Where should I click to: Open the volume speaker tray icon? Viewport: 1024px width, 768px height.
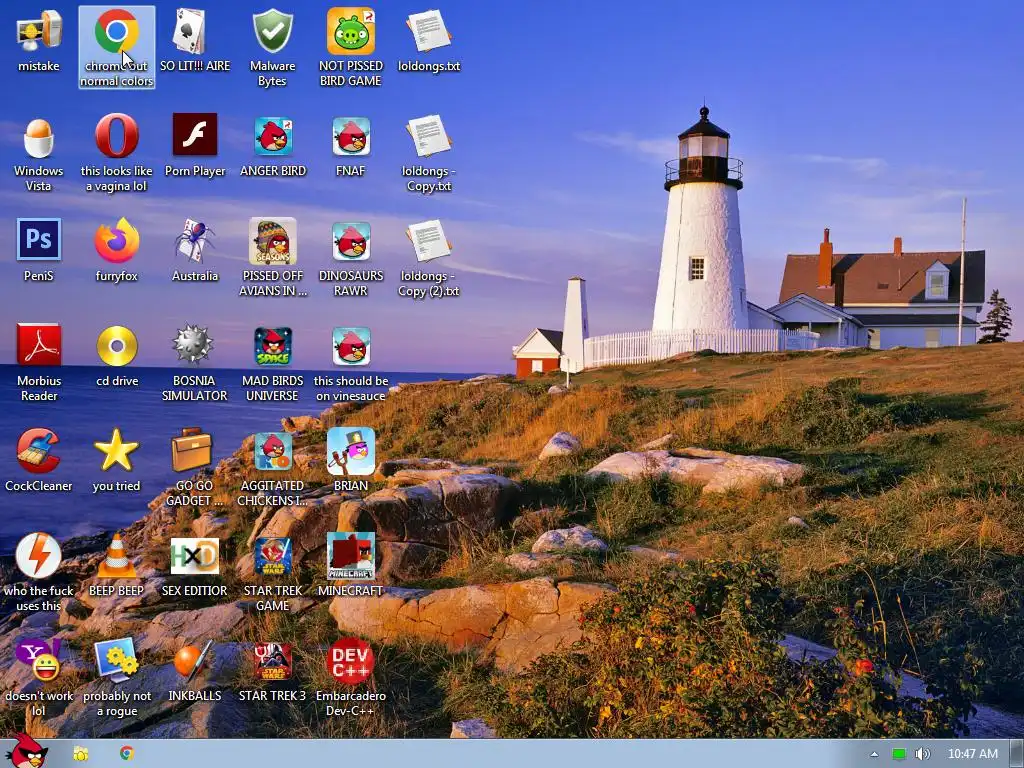(x=923, y=754)
